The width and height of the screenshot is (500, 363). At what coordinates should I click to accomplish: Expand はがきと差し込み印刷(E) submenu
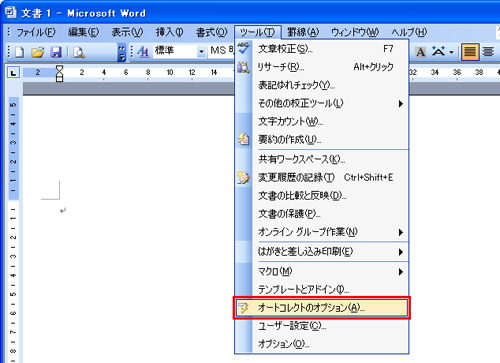[322, 252]
